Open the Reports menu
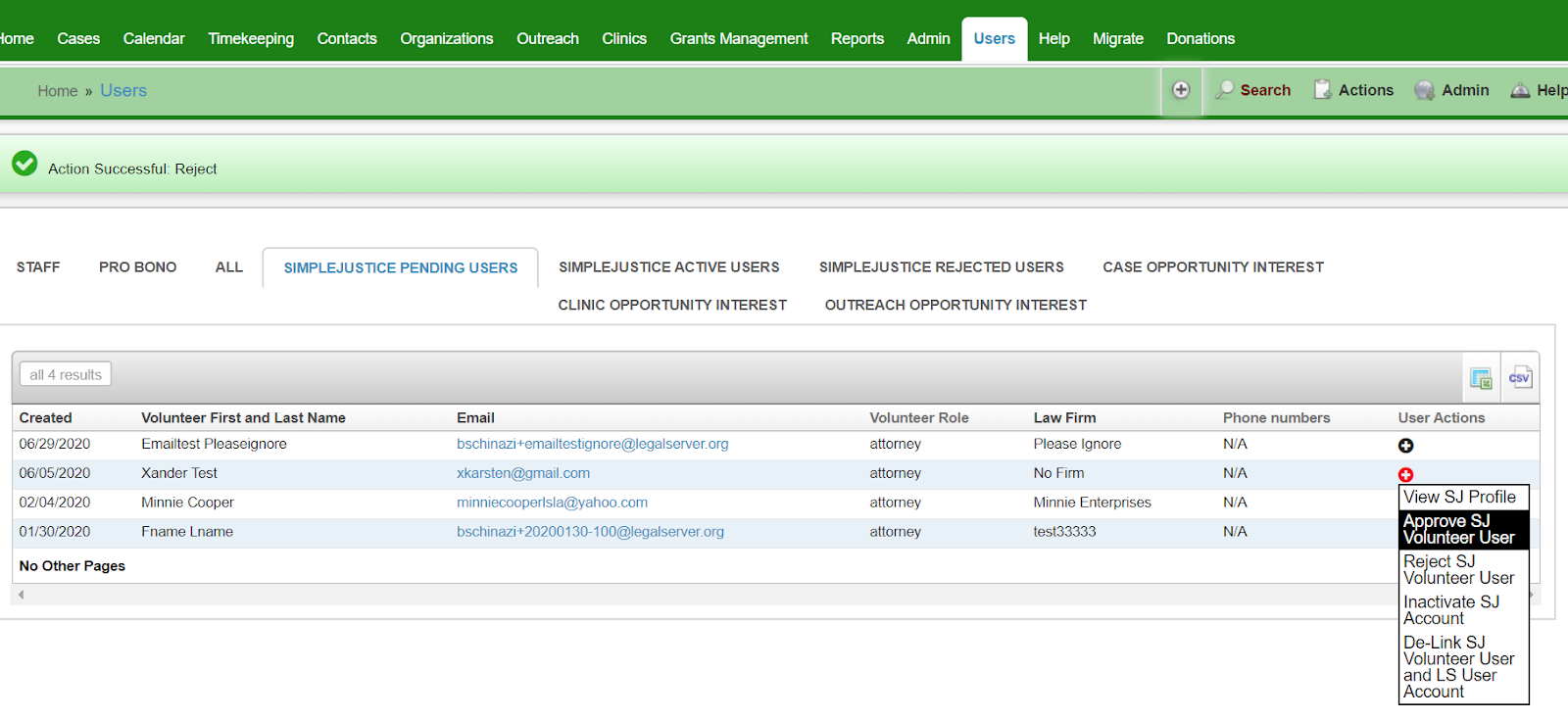The height and width of the screenshot is (719, 1568). point(857,38)
